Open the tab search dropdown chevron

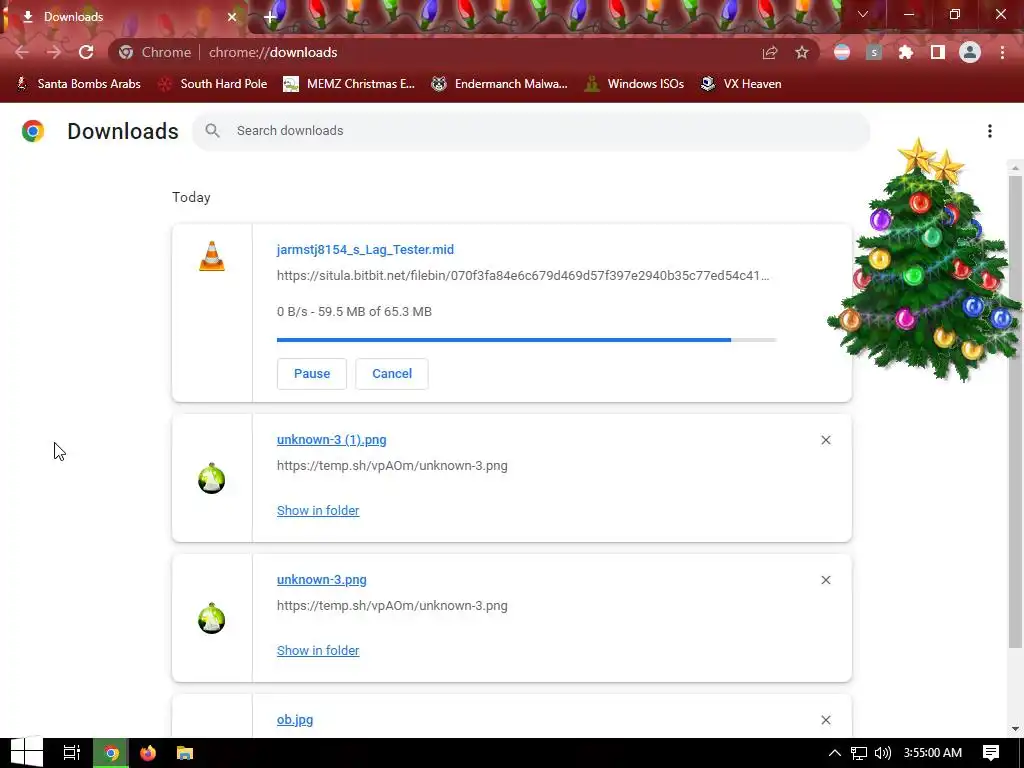(x=863, y=14)
